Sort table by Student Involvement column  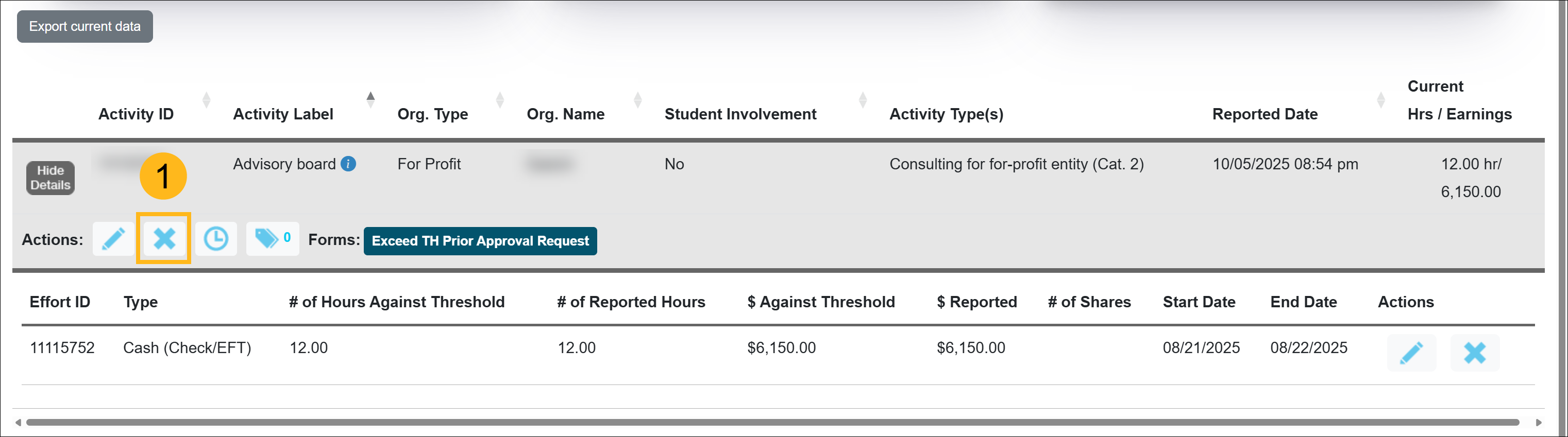[739, 114]
